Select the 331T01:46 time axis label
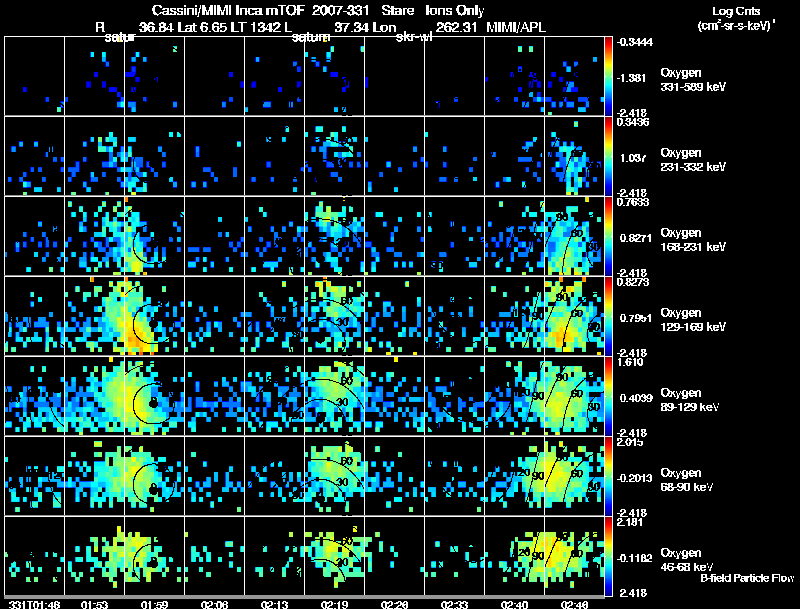 coord(34,605)
